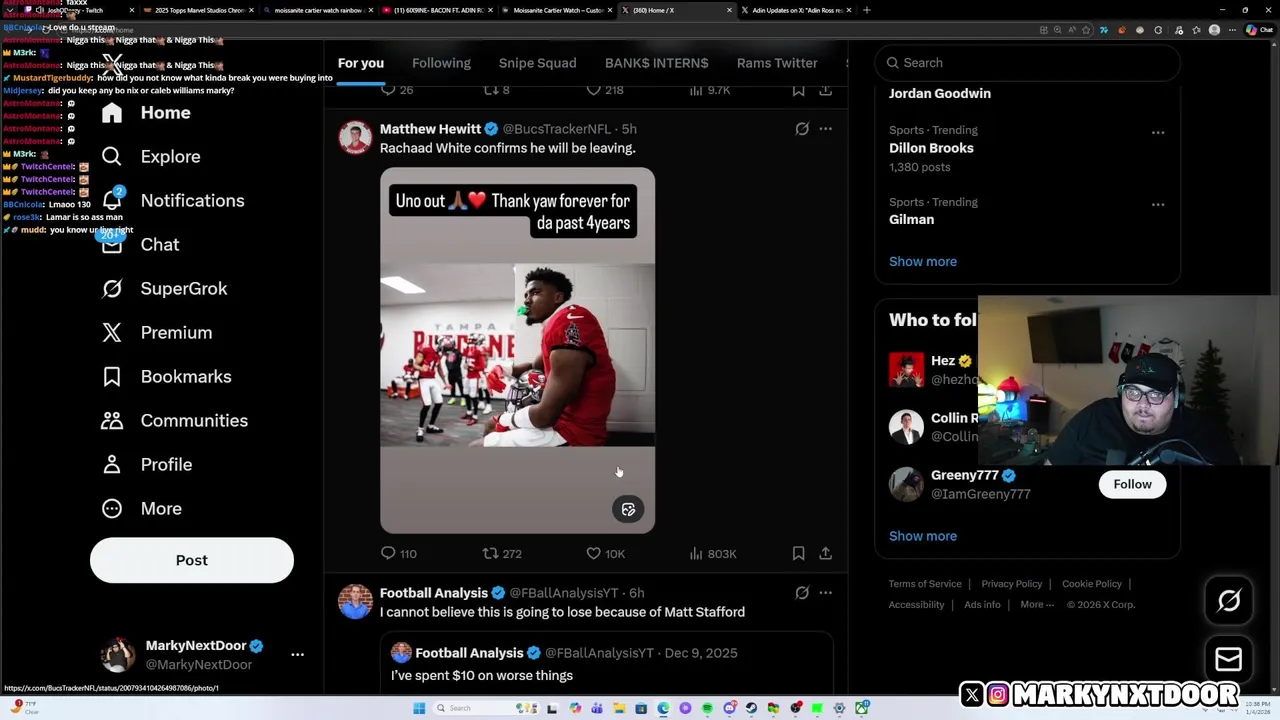
Task: Bookmark the Matthew Hewitt post
Action: 798,553
